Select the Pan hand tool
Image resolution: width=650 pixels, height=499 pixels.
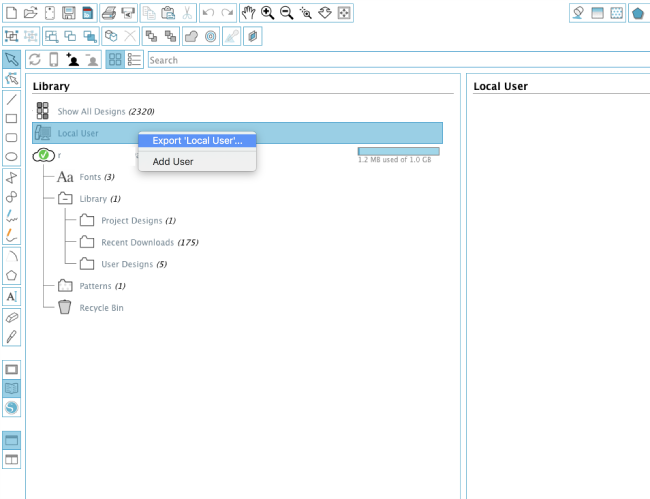pos(248,13)
